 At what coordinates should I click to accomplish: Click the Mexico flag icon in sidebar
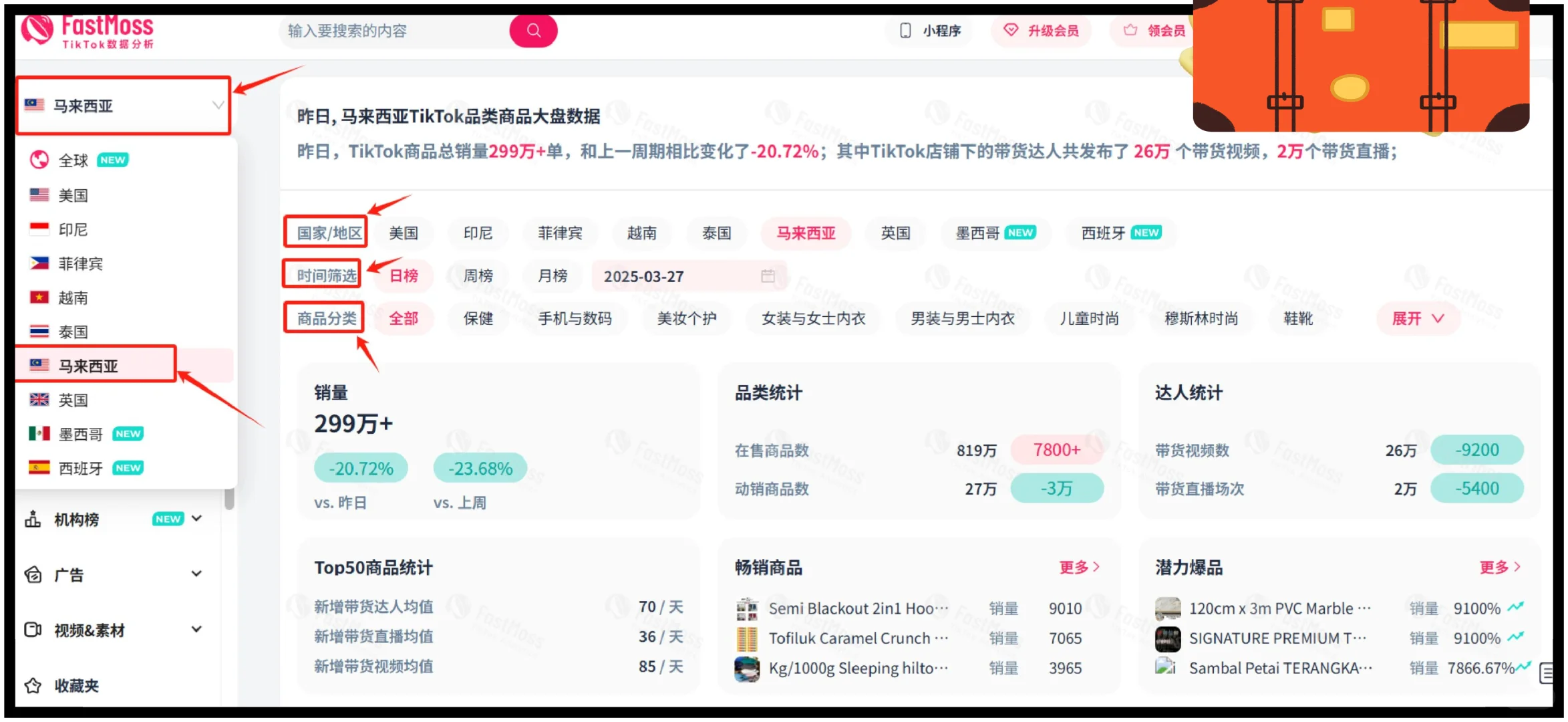pos(39,433)
